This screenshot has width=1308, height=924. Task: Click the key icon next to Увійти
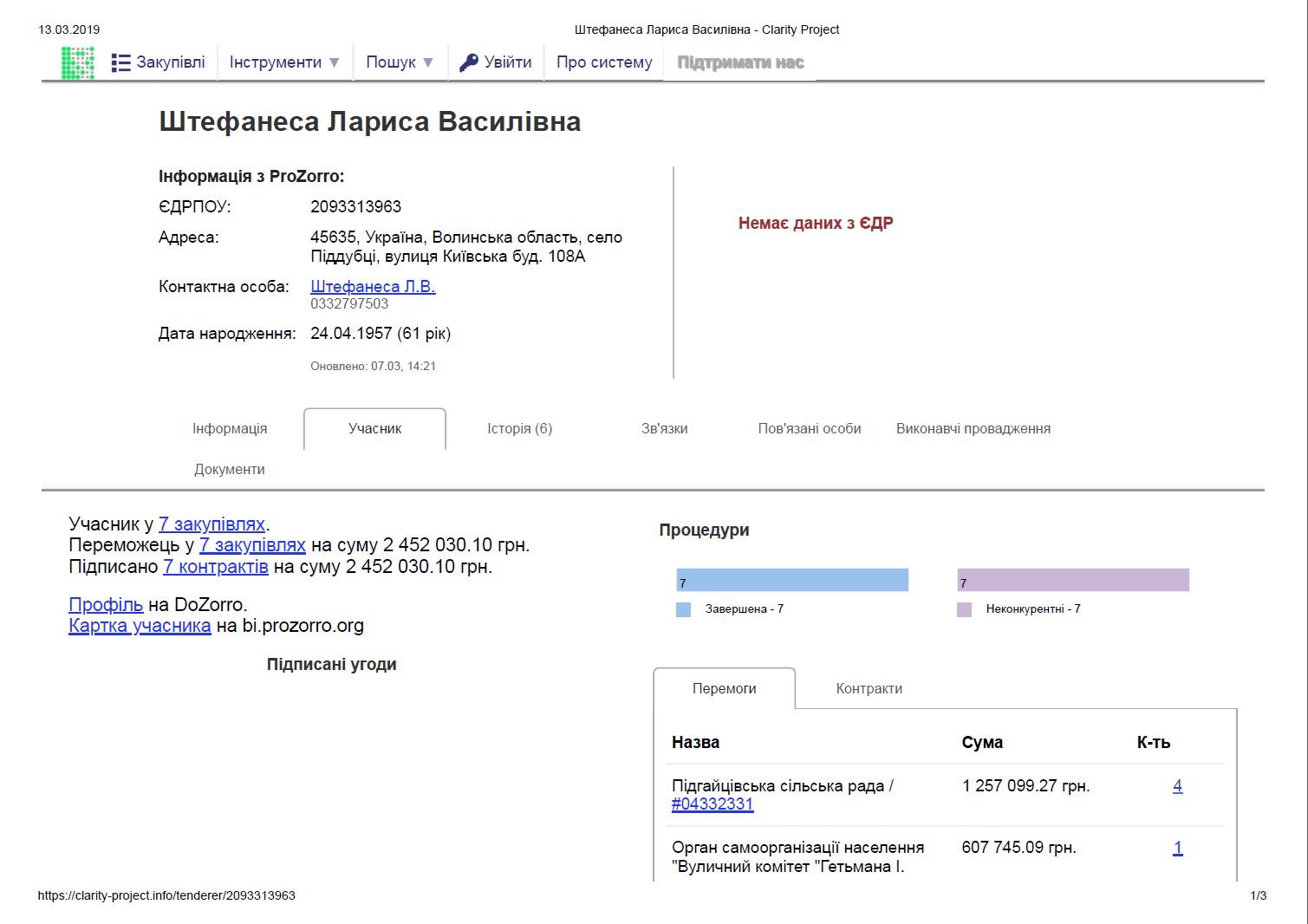coord(469,62)
